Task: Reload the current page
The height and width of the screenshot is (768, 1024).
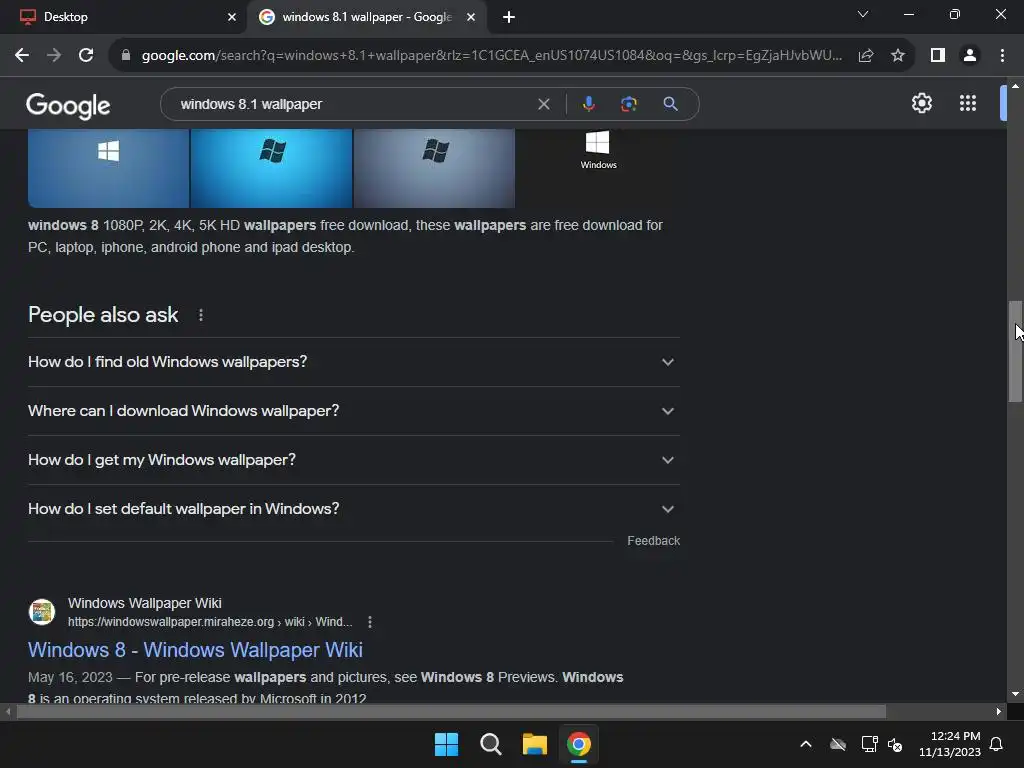Action: [86, 56]
